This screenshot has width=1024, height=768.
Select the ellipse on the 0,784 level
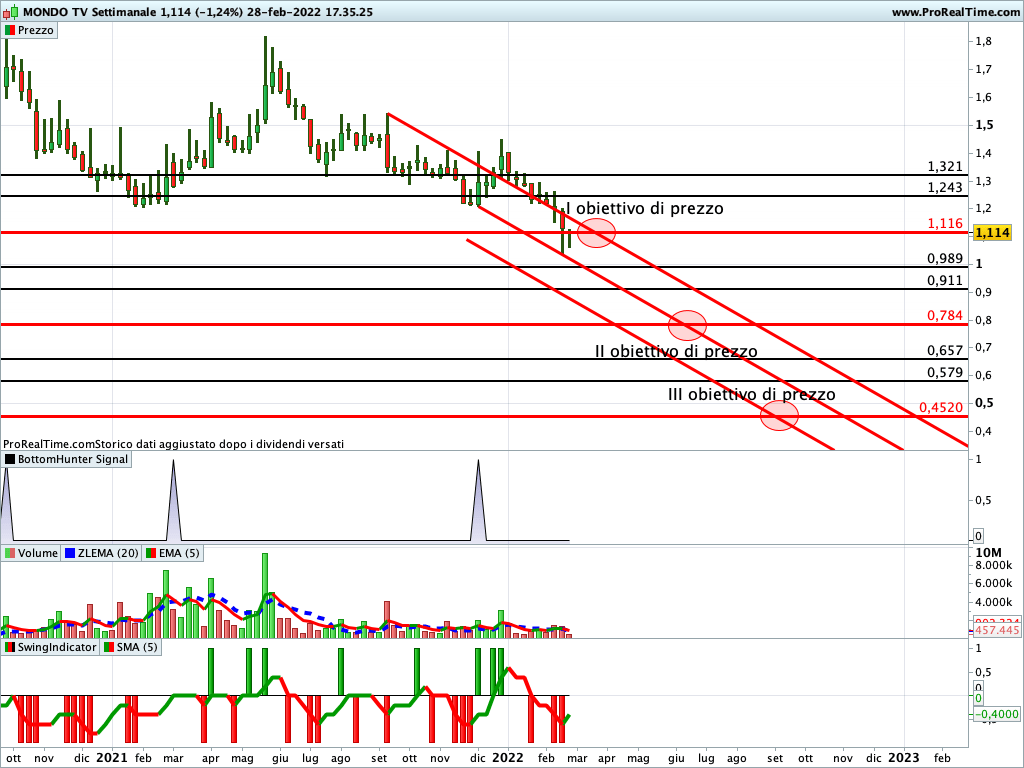click(x=687, y=324)
